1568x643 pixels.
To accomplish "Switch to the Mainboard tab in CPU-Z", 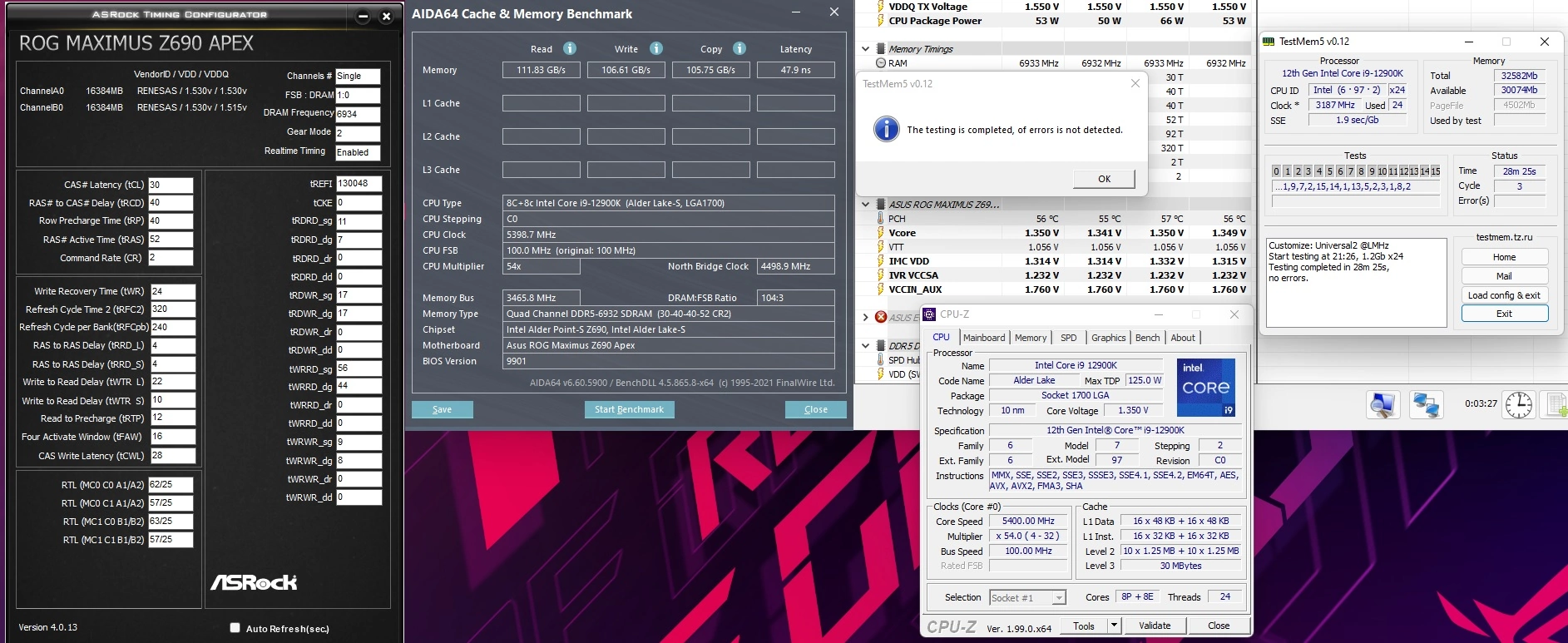I will 984,338.
